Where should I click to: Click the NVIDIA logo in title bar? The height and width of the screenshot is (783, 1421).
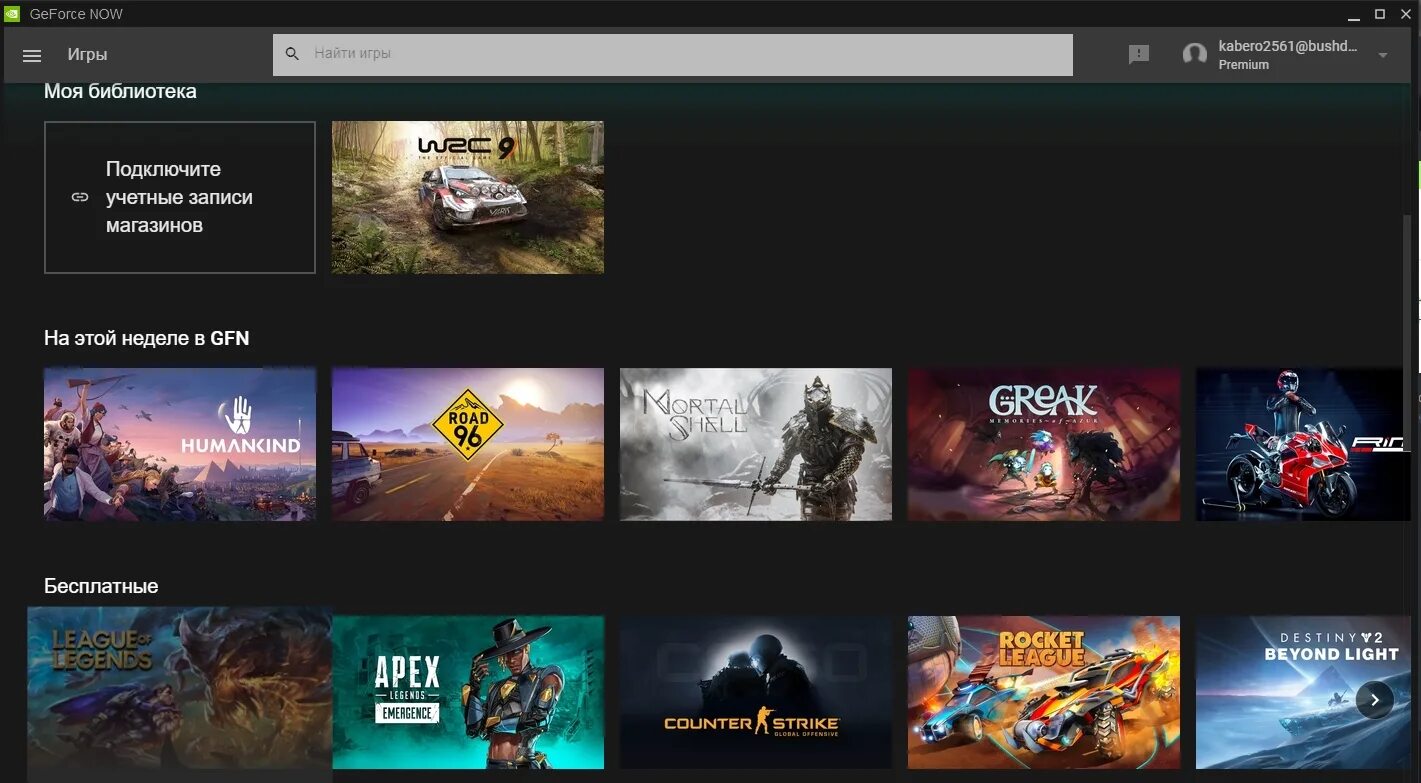point(12,14)
